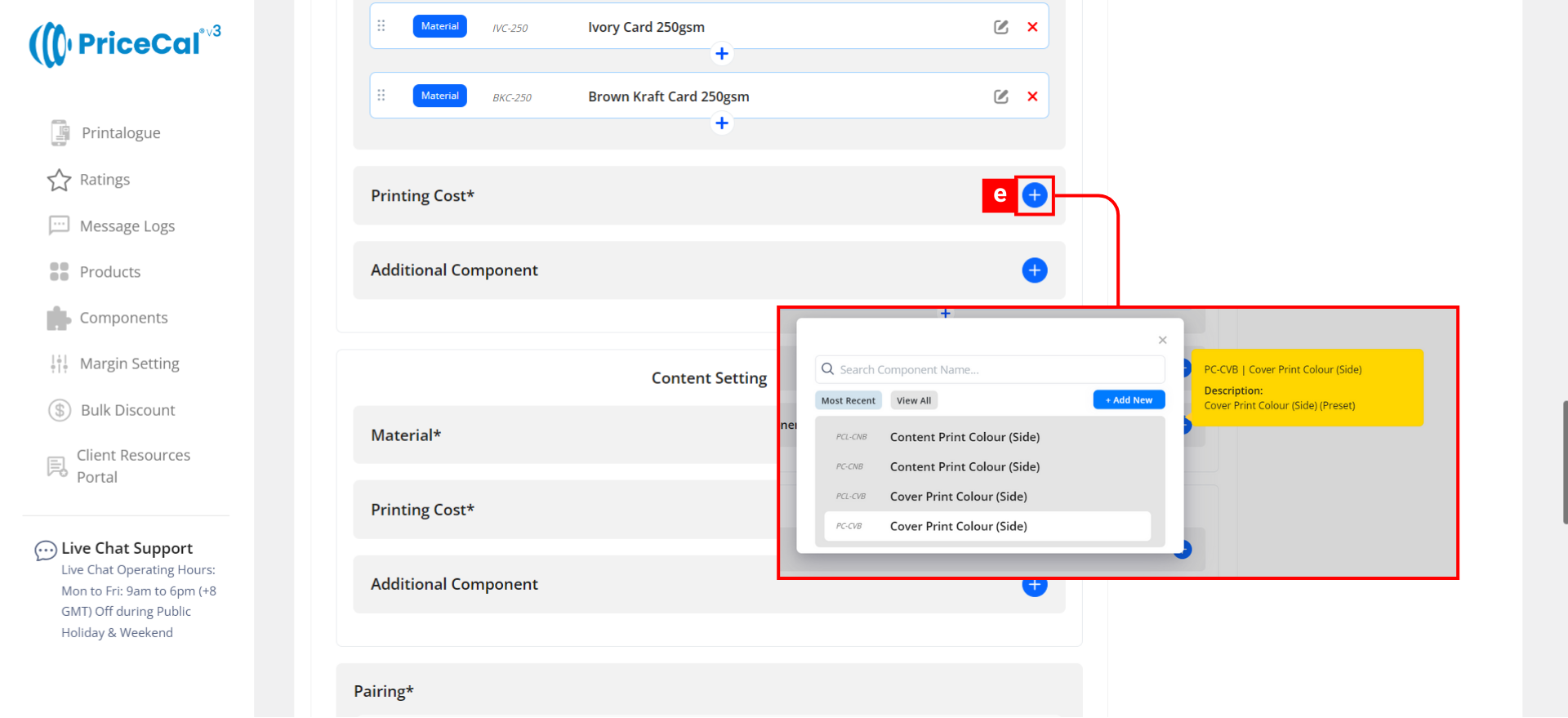1568x718 pixels.
Task: Open Ratings page from sidebar
Action: point(105,180)
